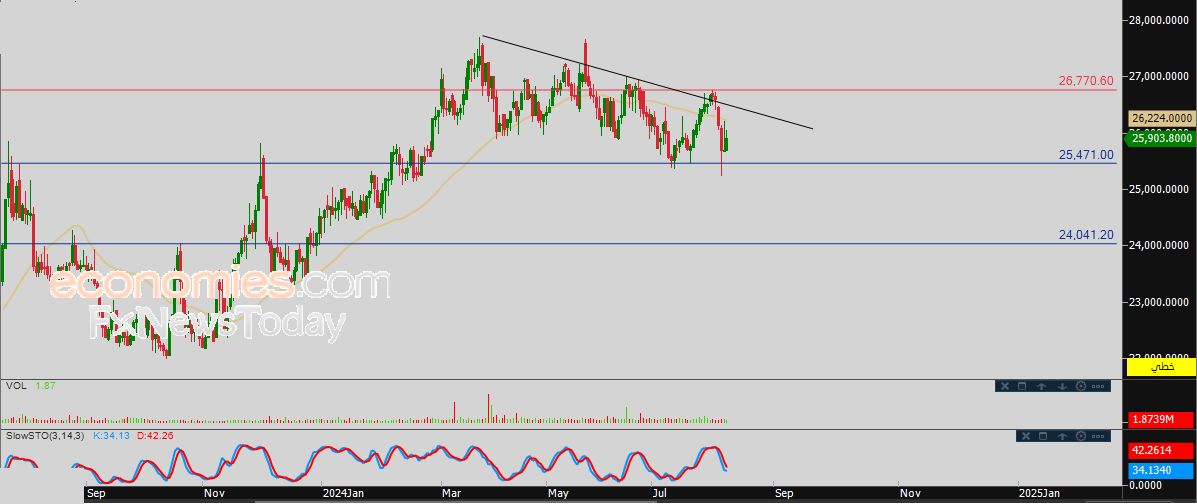
Task: Select the SlowSTO(3,14,3) indicator title
Action: click(46, 435)
